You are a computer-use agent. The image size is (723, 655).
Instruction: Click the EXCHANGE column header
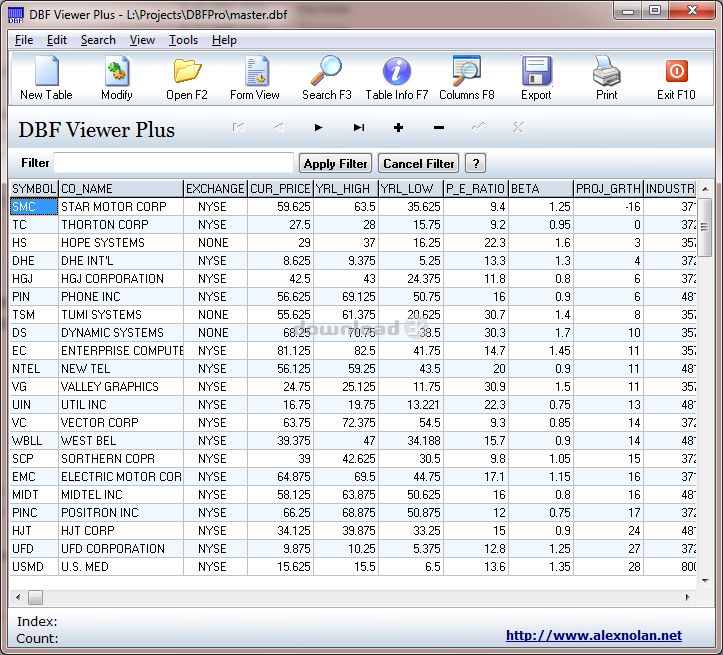pyautogui.click(x=215, y=189)
